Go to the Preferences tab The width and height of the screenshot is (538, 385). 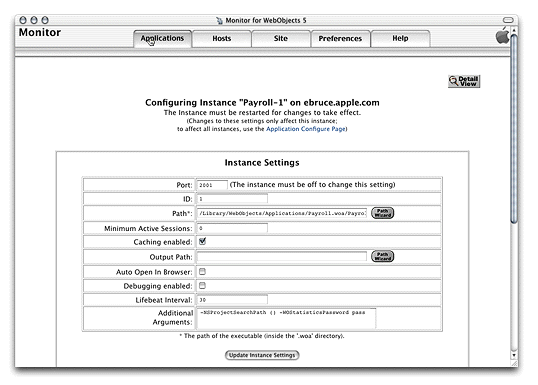click(x=340, y=38)
